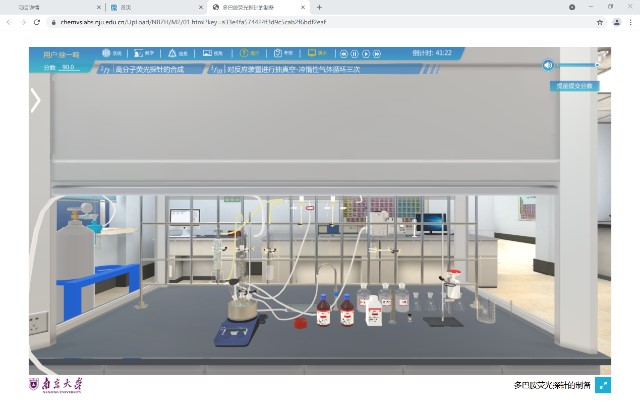Mute the sound with the speaker icon
Viewport: 640px width, 410px height.
pyautogui.click(x=548, y=65)
